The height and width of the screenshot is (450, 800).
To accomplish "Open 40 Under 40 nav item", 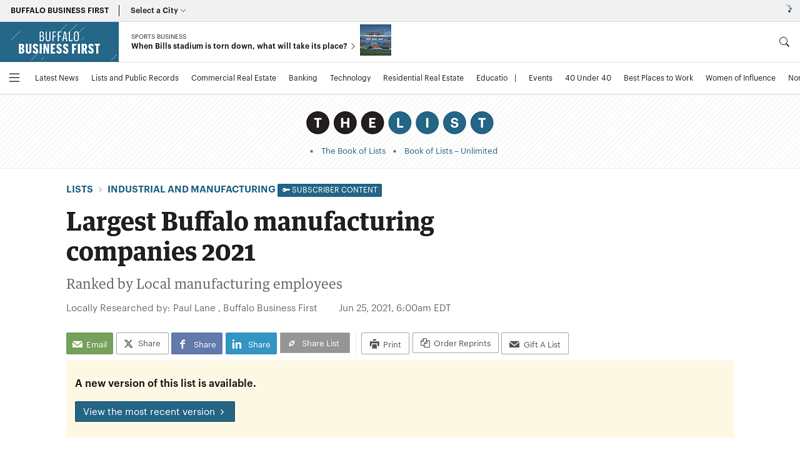I will pos(588,78).
